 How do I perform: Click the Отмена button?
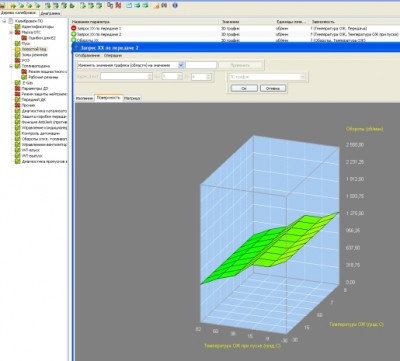click(x=273, y=88)
